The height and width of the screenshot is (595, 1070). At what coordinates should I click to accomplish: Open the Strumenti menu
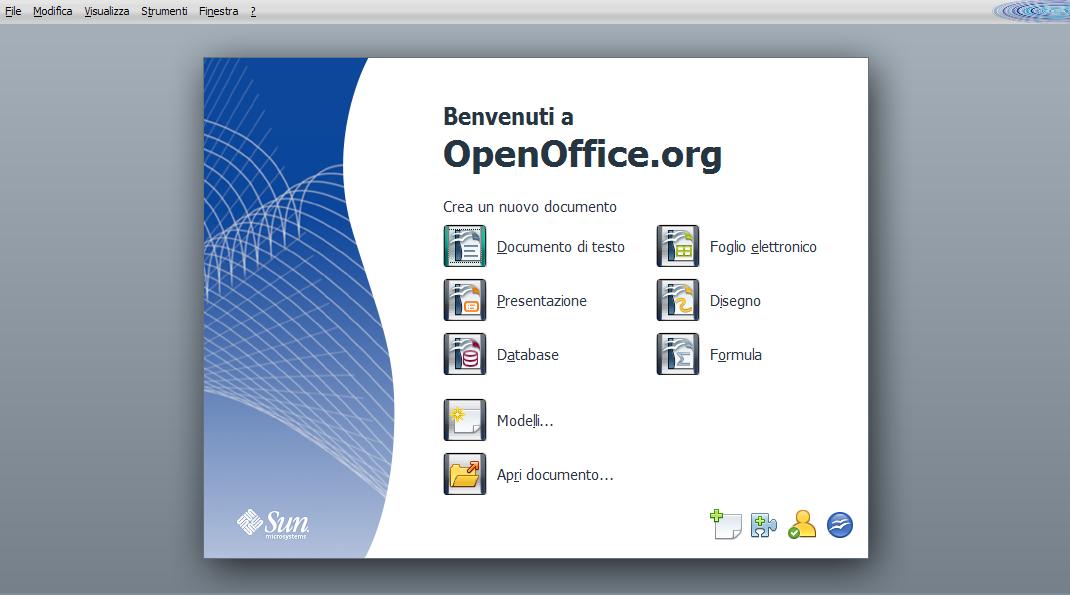point(164,11)
